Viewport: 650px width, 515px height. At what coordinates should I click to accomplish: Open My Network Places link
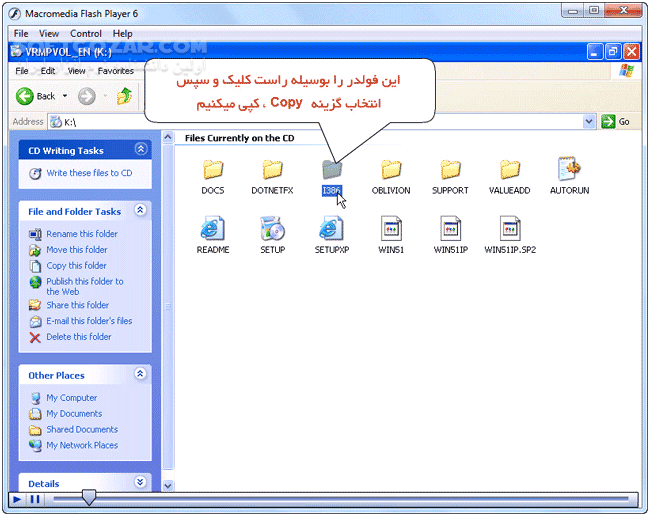(82, 445)
